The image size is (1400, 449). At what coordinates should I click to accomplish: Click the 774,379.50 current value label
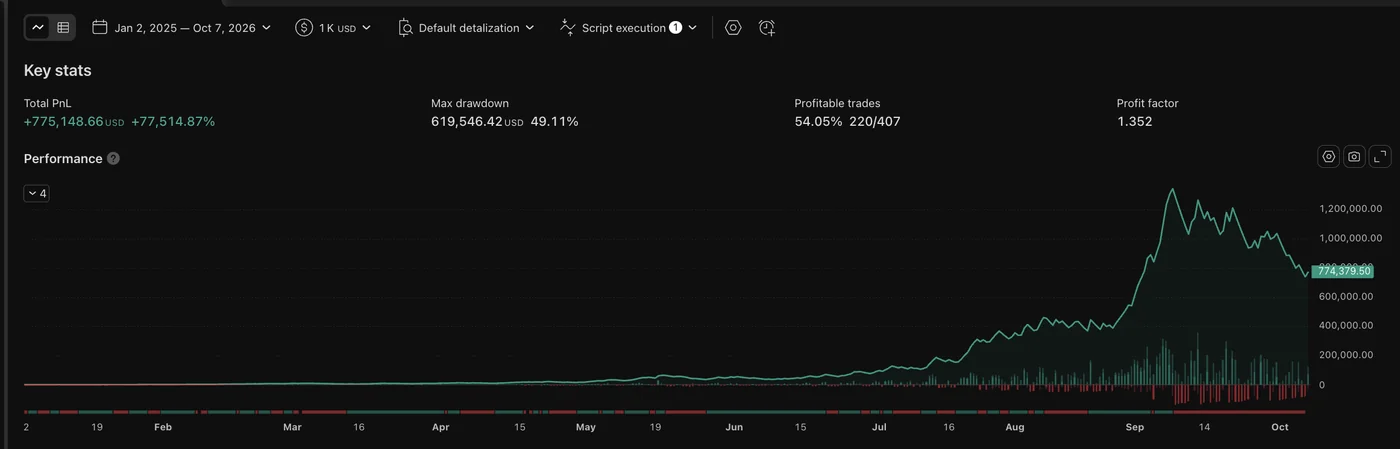tap(1344, 271)
